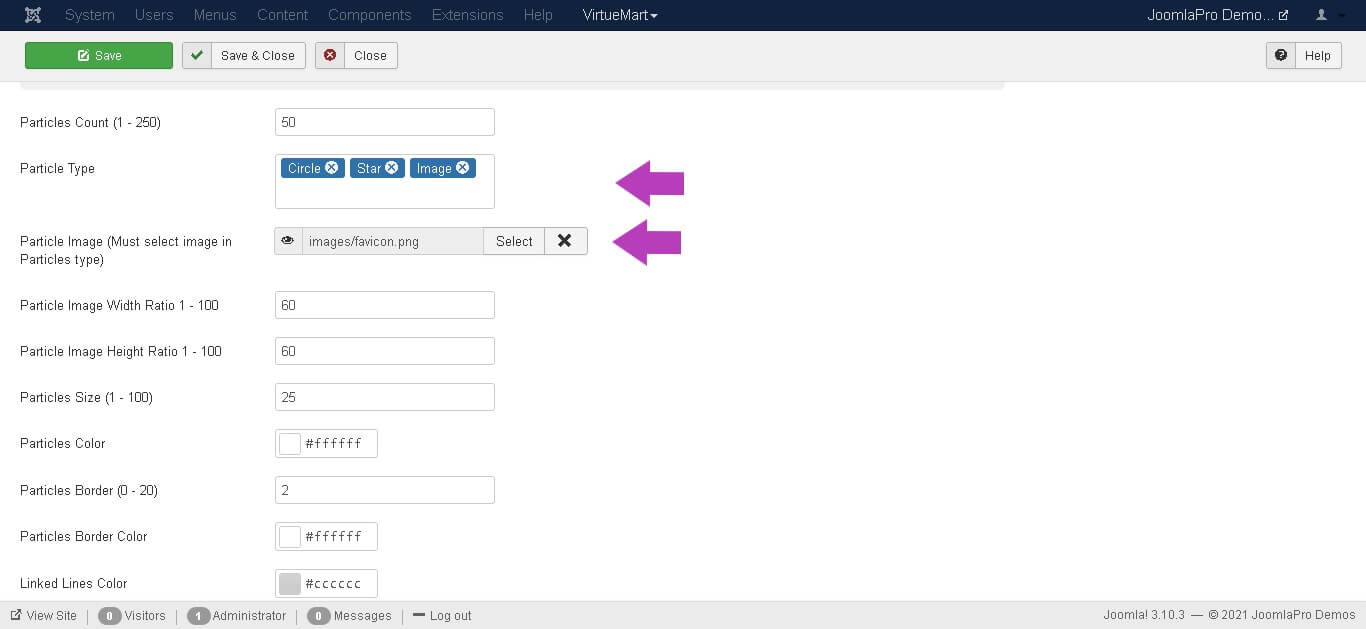This screenshot has width=1366, height=629.
Task: Click the Joomla logo icon
Action: [x=32, y=15]
